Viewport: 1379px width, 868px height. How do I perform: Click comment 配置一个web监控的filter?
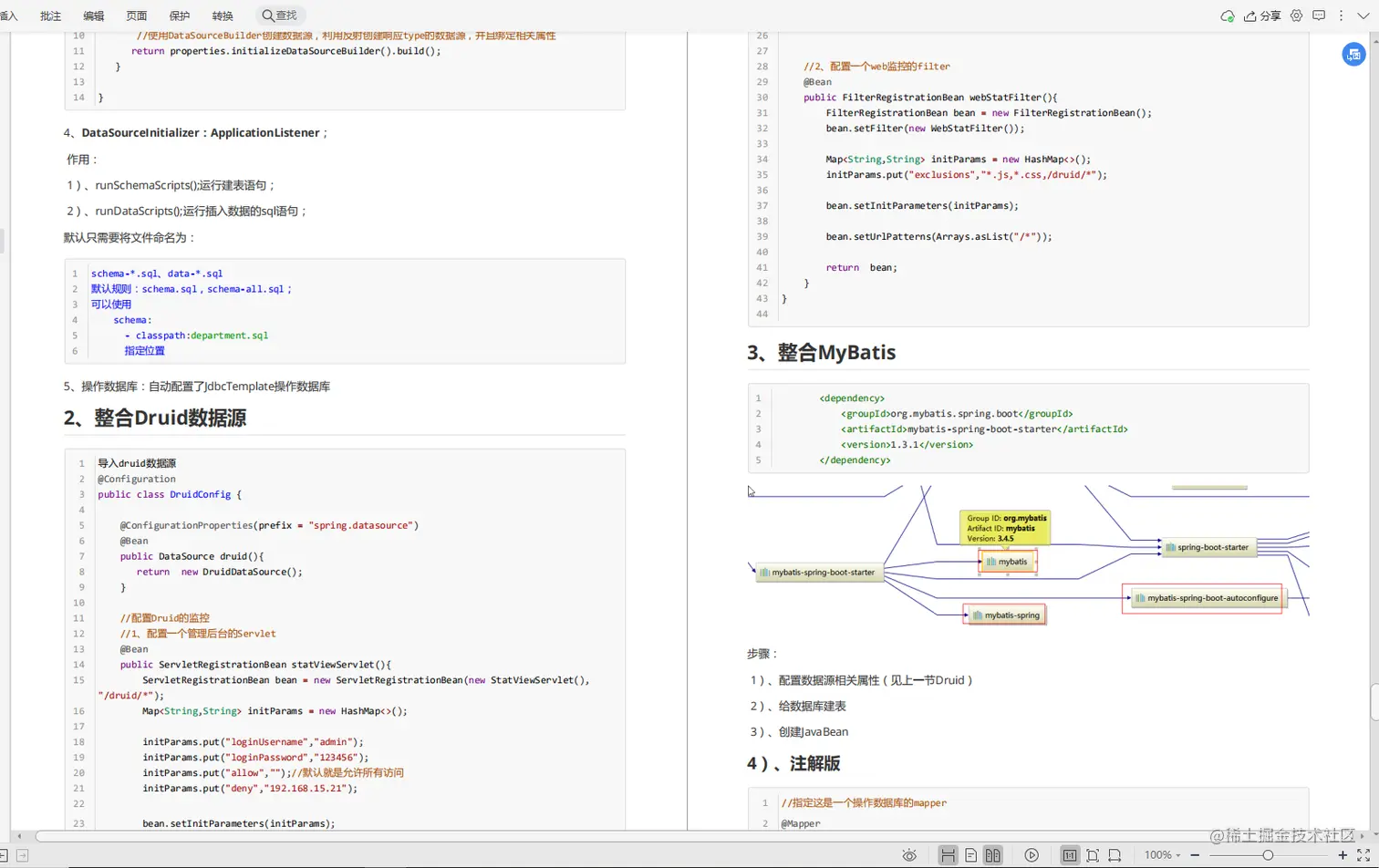pyautogui.click(x=876, y=67)
